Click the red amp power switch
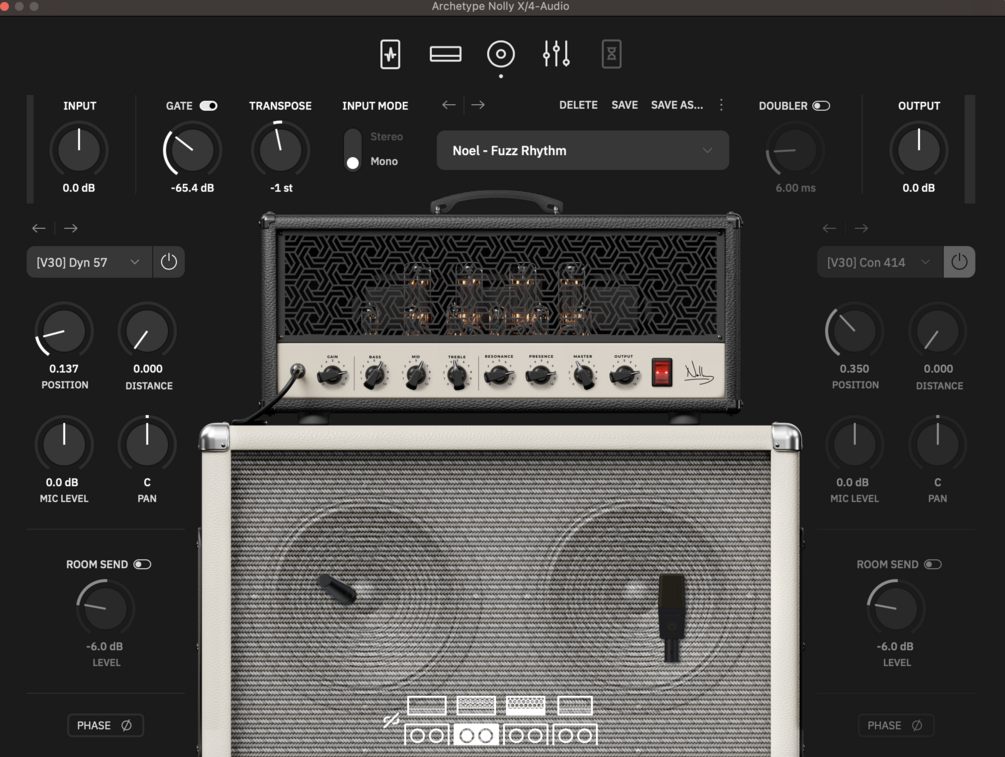 [661, 372]
